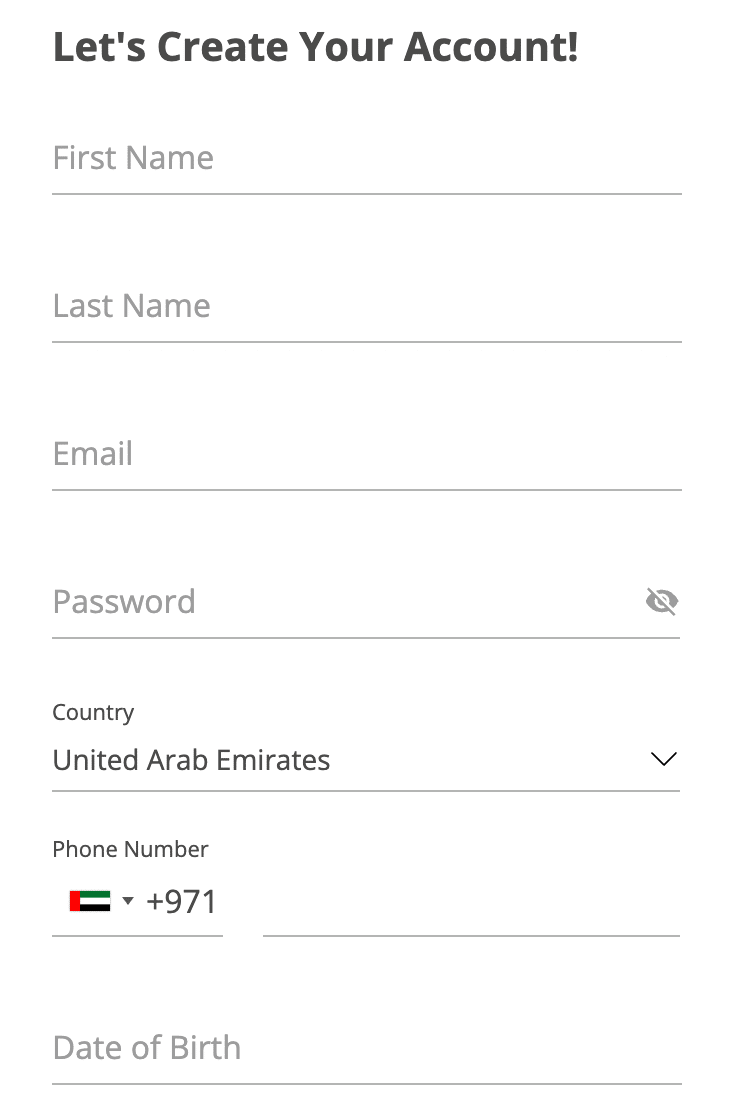The image size is (736, 1116).
Task: Click the word "Birth" in the date placeholder
Action: 206,1048
